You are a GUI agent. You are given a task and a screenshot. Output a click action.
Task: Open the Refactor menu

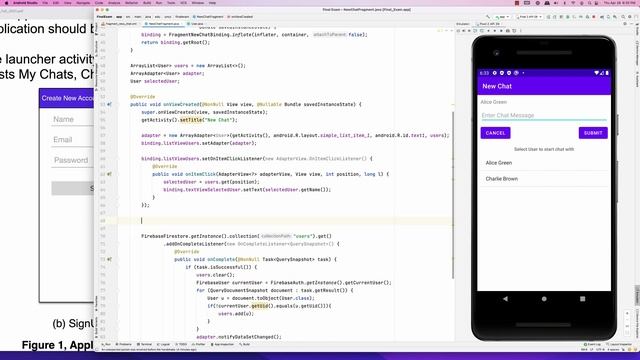(131, 2)
